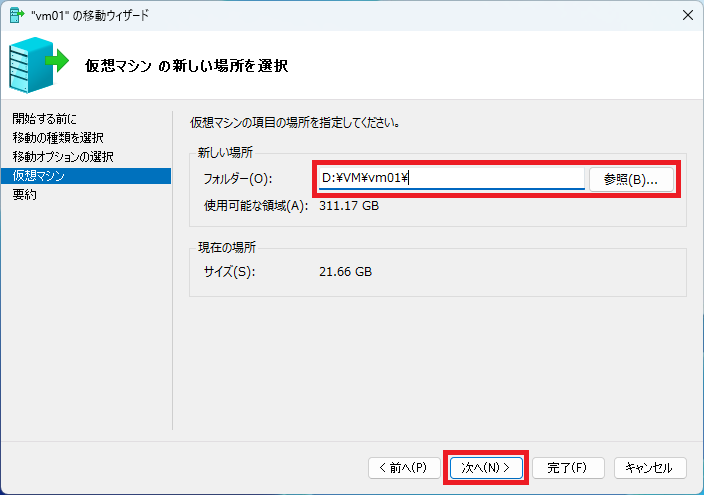Screen dimensions: 704x495
Task: Click the 21.66 GB size value
Action: (346, 272)
